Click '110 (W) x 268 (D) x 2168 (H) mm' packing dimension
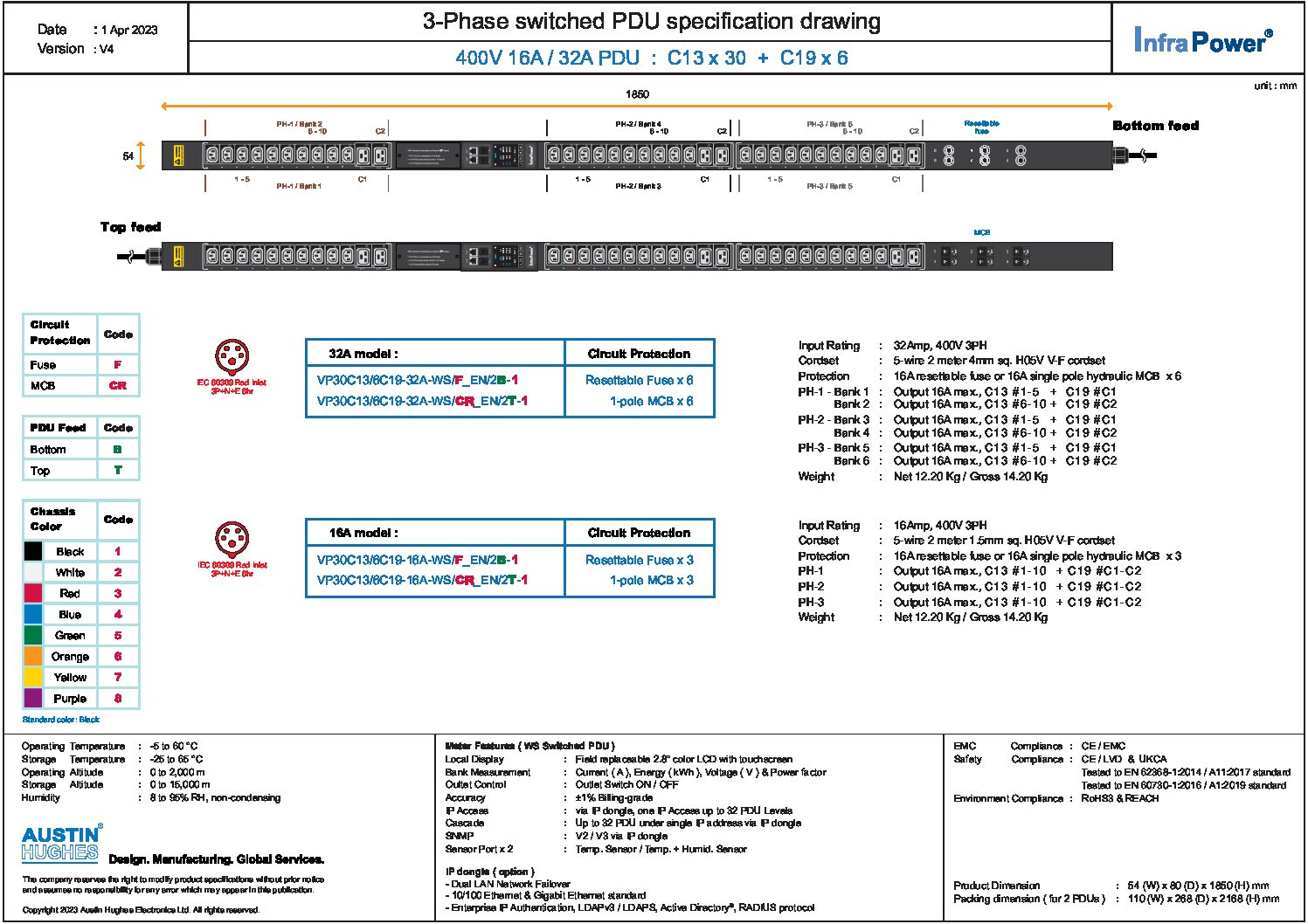 click(x=1203, y=899)
